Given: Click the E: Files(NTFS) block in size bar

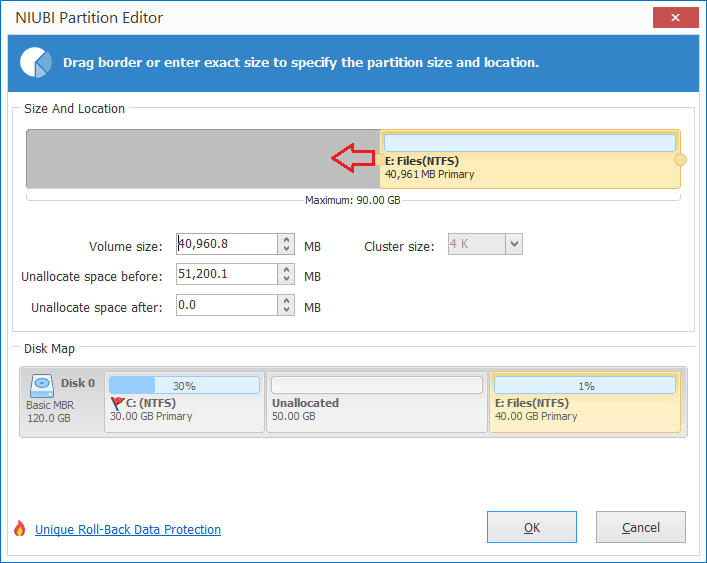Looking at the screenshot, I should (x=530, y=159).
